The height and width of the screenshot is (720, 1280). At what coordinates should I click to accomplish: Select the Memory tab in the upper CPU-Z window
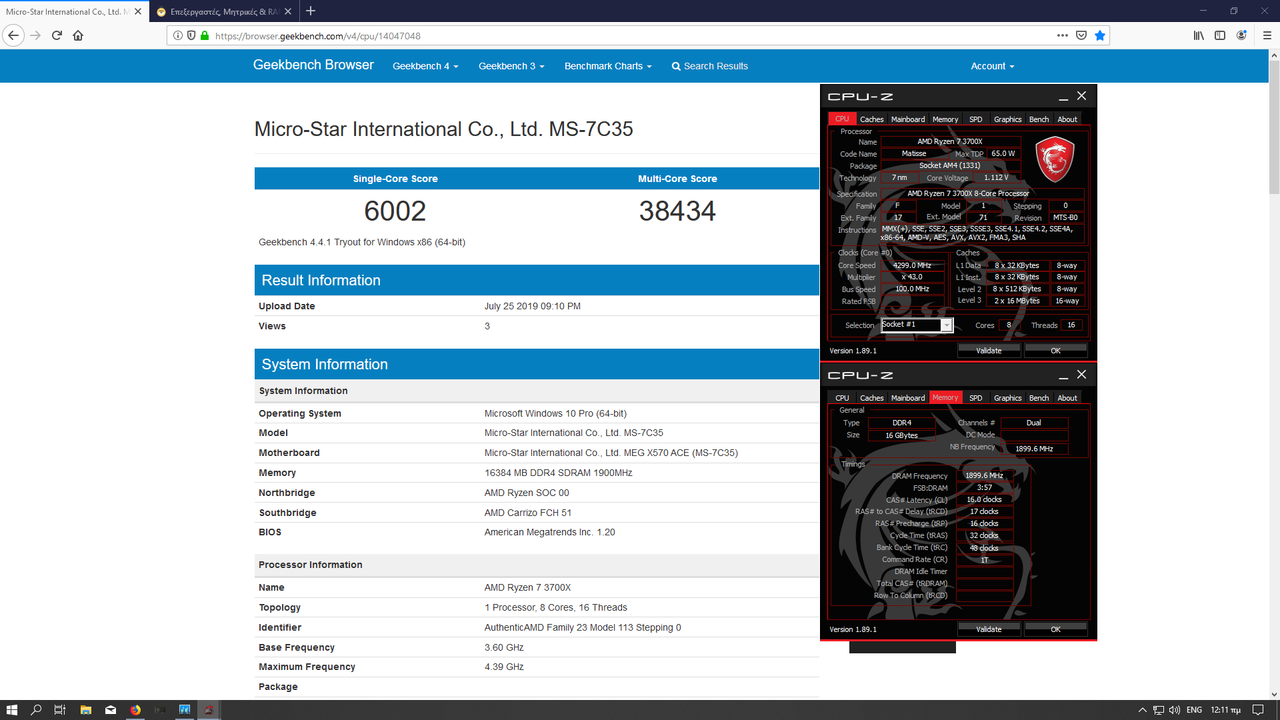(945, 119)
